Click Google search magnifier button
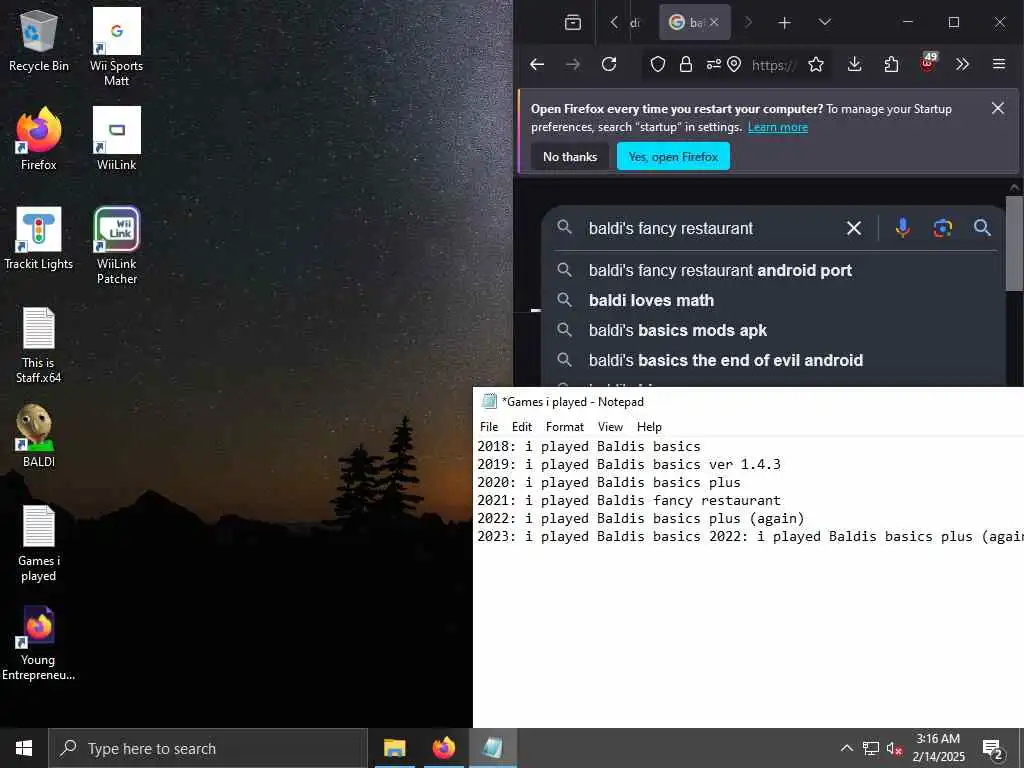1024x768 pixels. coord(982,228)
